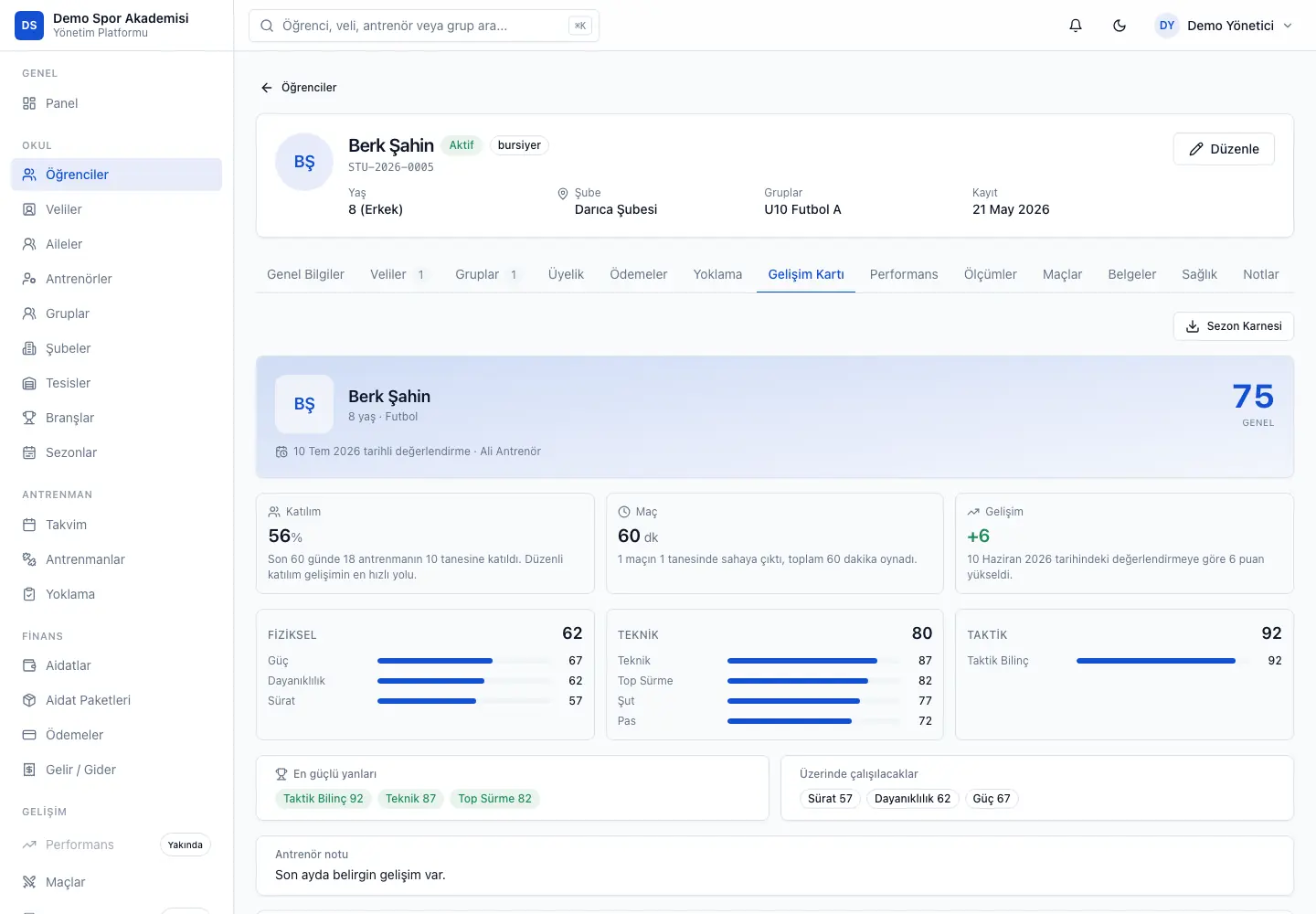Click the bursiyer tag

click(519, 145)
